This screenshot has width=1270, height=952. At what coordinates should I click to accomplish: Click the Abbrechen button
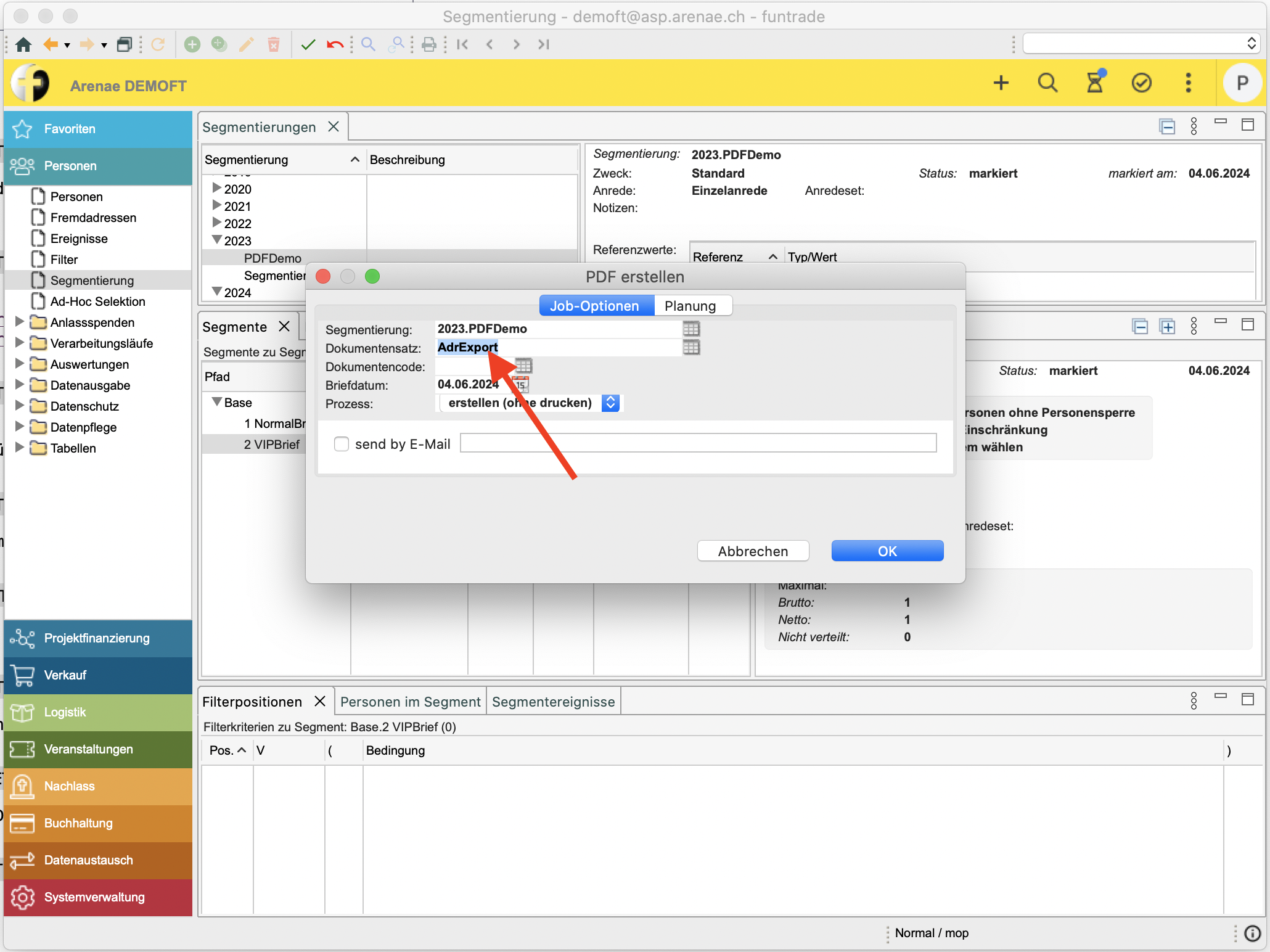pyautogui.click(x=753, y=551)
